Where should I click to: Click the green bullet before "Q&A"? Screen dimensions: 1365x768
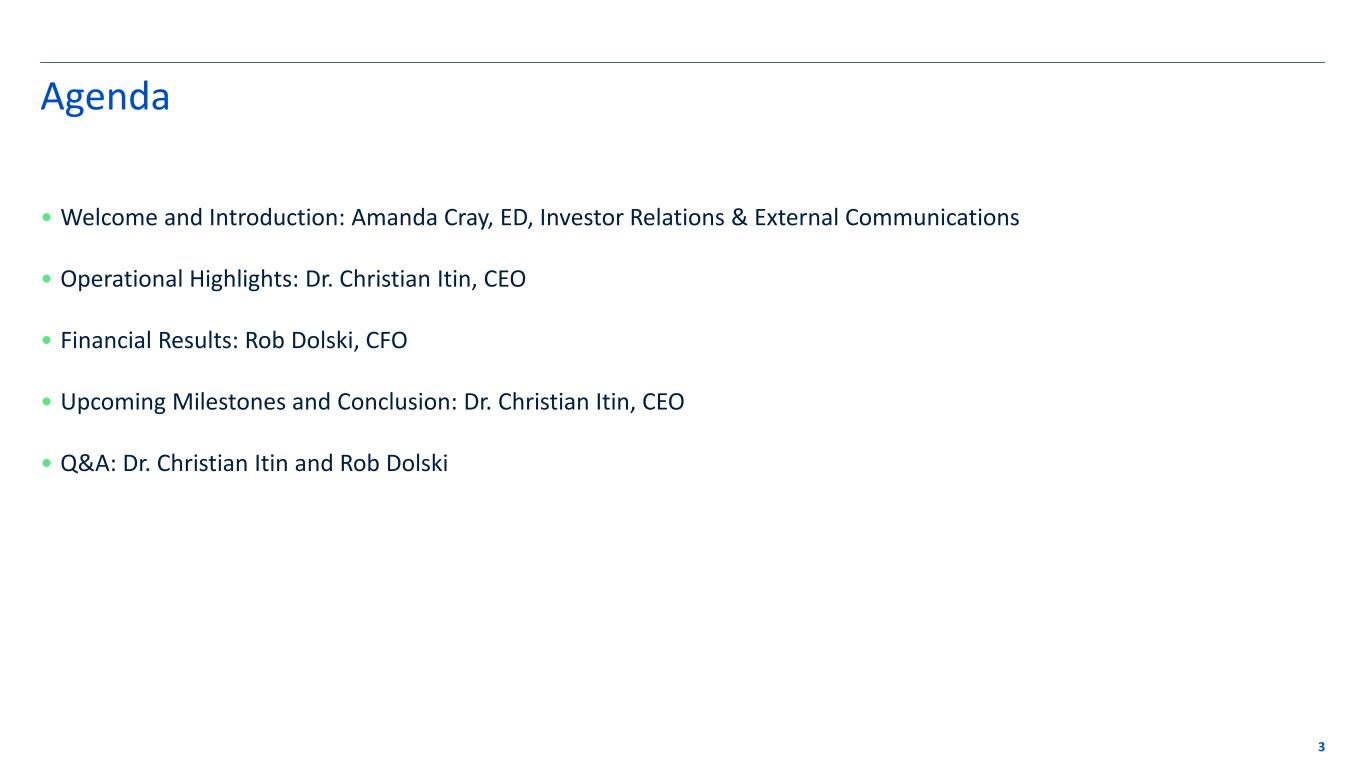[x=47, y=465]
